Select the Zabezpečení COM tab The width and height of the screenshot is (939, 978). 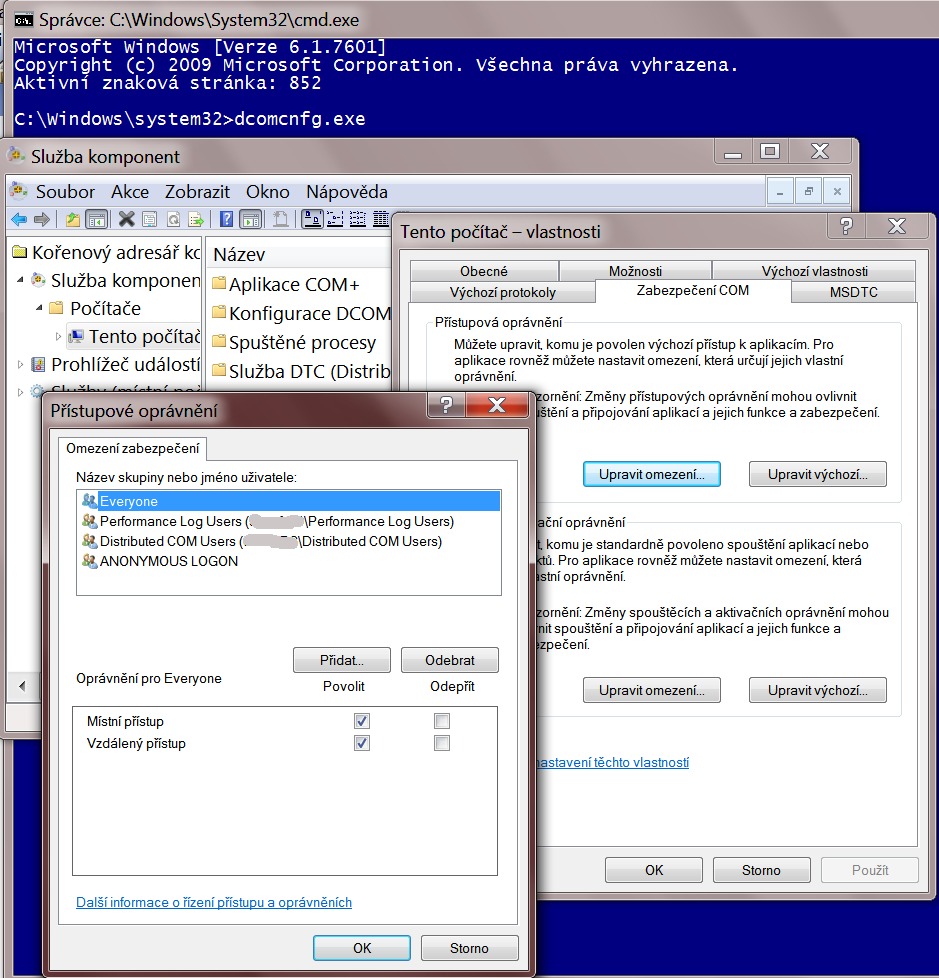tap(693, 291)
